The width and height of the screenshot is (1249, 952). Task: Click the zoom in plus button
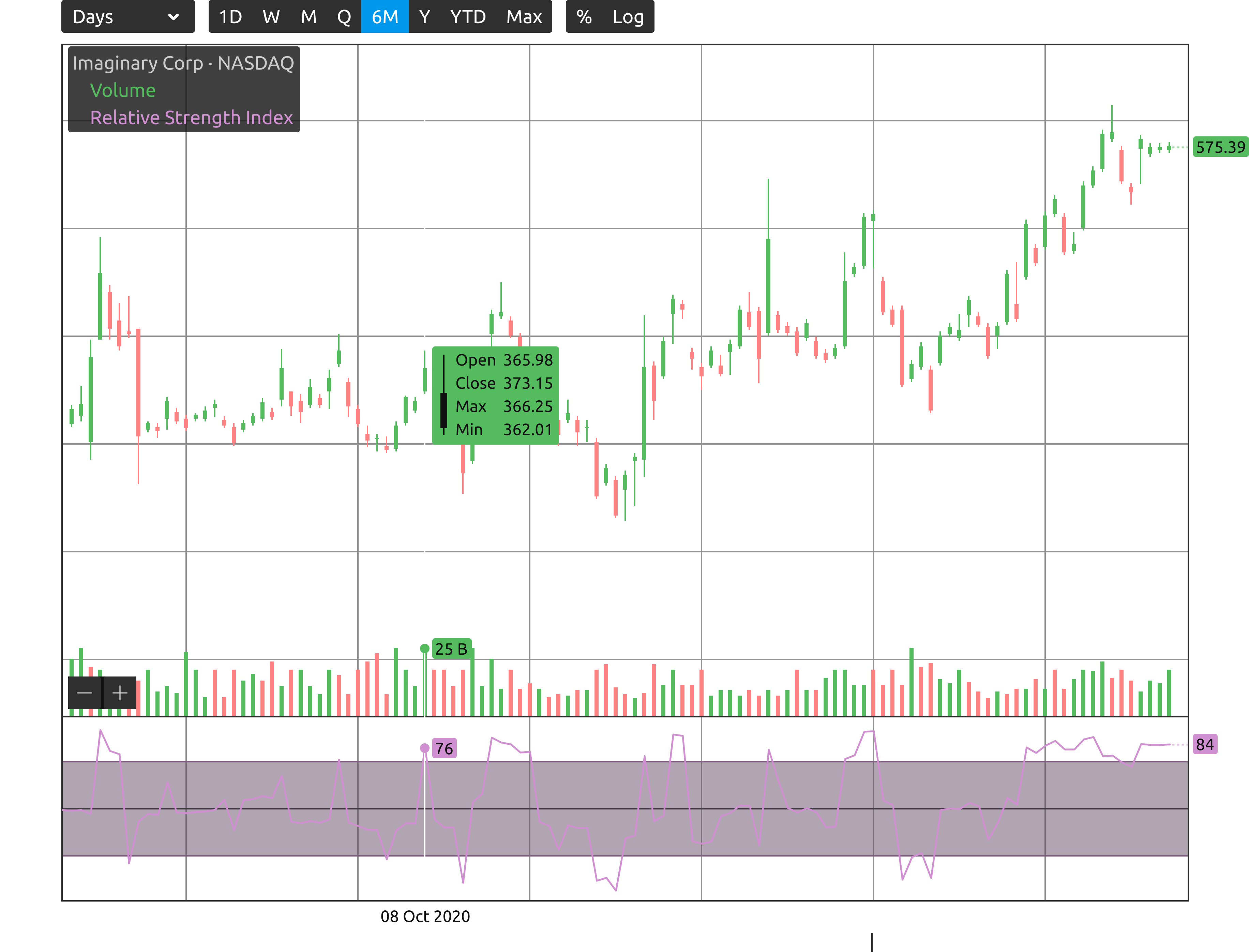120,693
